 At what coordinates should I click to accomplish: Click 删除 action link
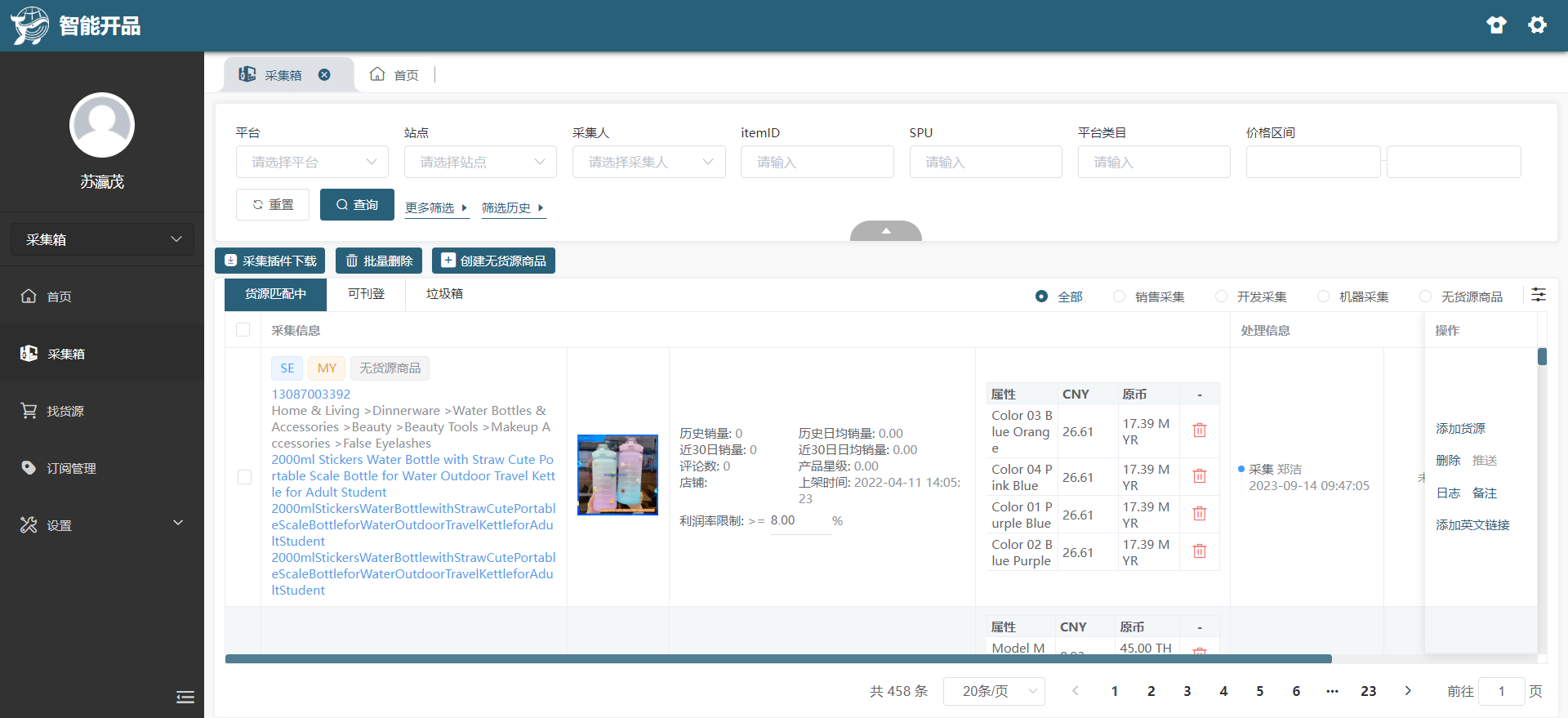point(1448,461)
